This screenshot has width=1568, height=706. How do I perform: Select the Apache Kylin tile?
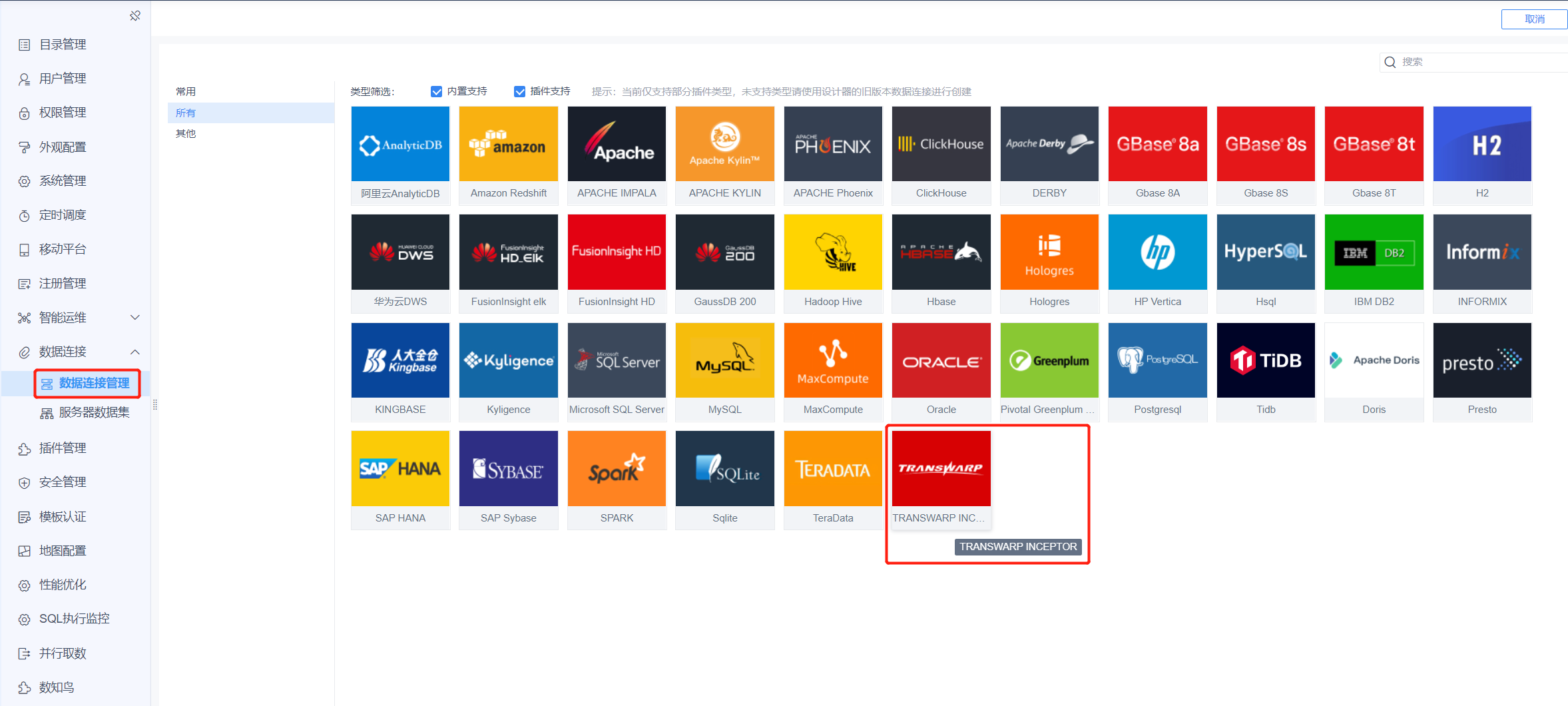pyautogui.click(x=725, y=155)
